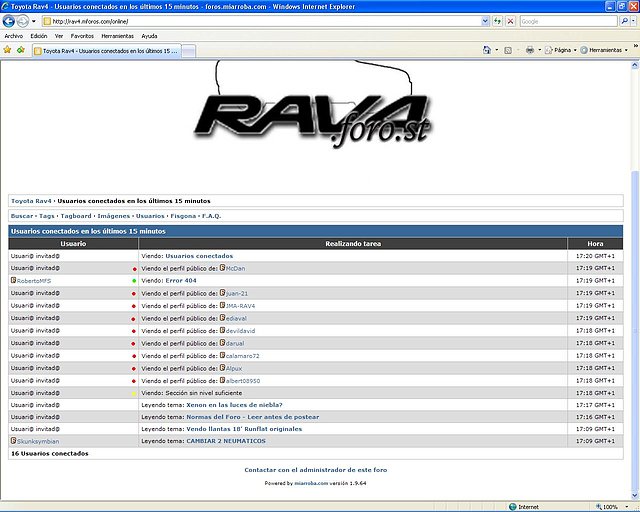
Task: Open devildavid's profile link
Action: tap(240, 331)
